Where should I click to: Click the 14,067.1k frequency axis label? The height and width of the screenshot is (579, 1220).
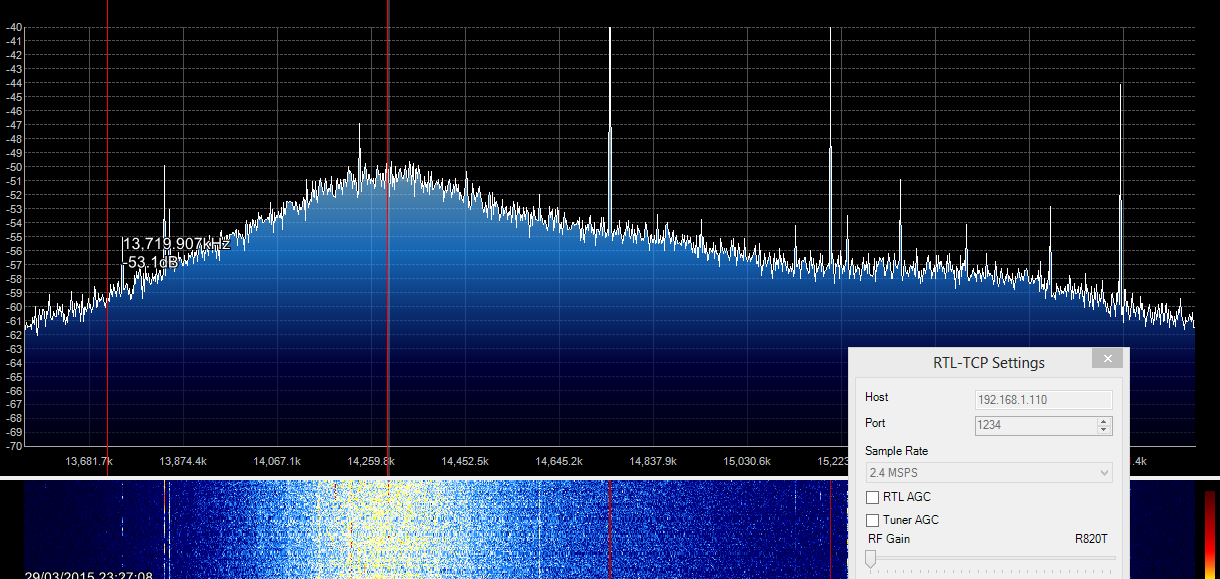point(277,461)
